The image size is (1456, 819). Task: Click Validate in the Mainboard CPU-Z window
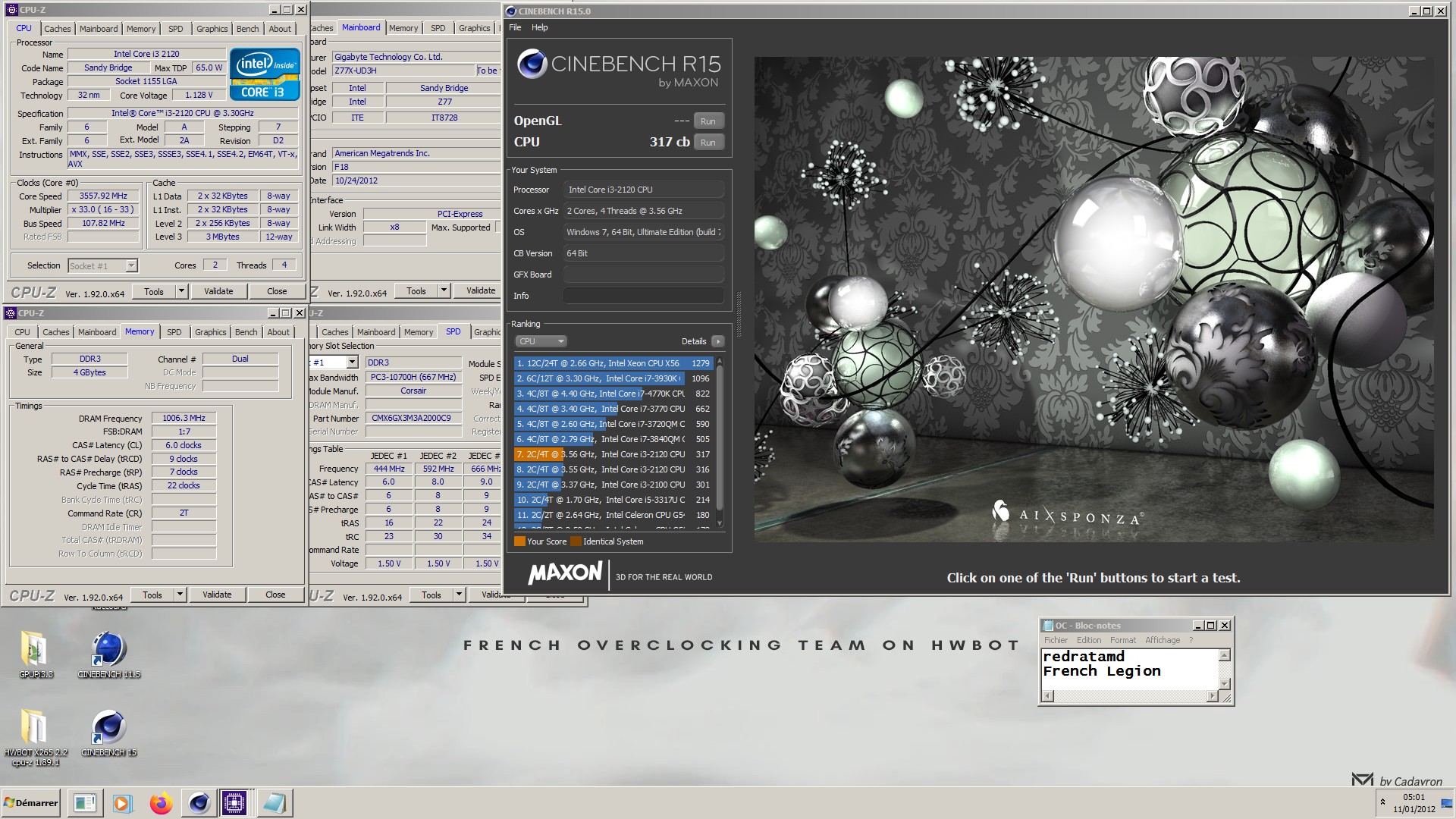[480, 290]
